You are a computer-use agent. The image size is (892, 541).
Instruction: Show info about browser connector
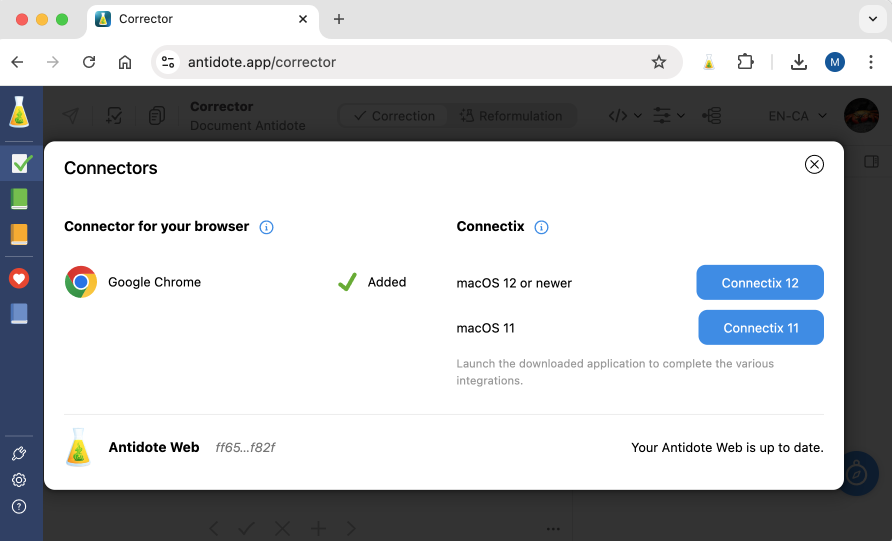267,227
